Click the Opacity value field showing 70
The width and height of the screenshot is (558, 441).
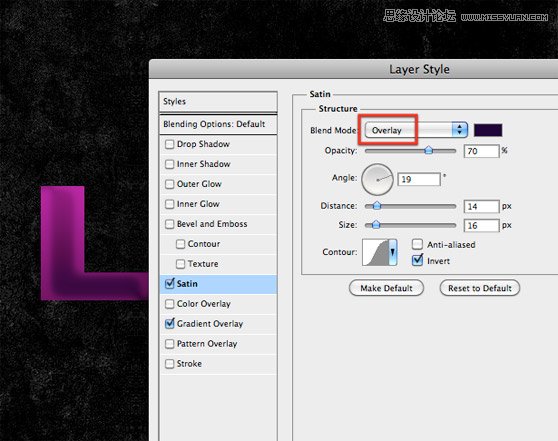coord(481,151)
